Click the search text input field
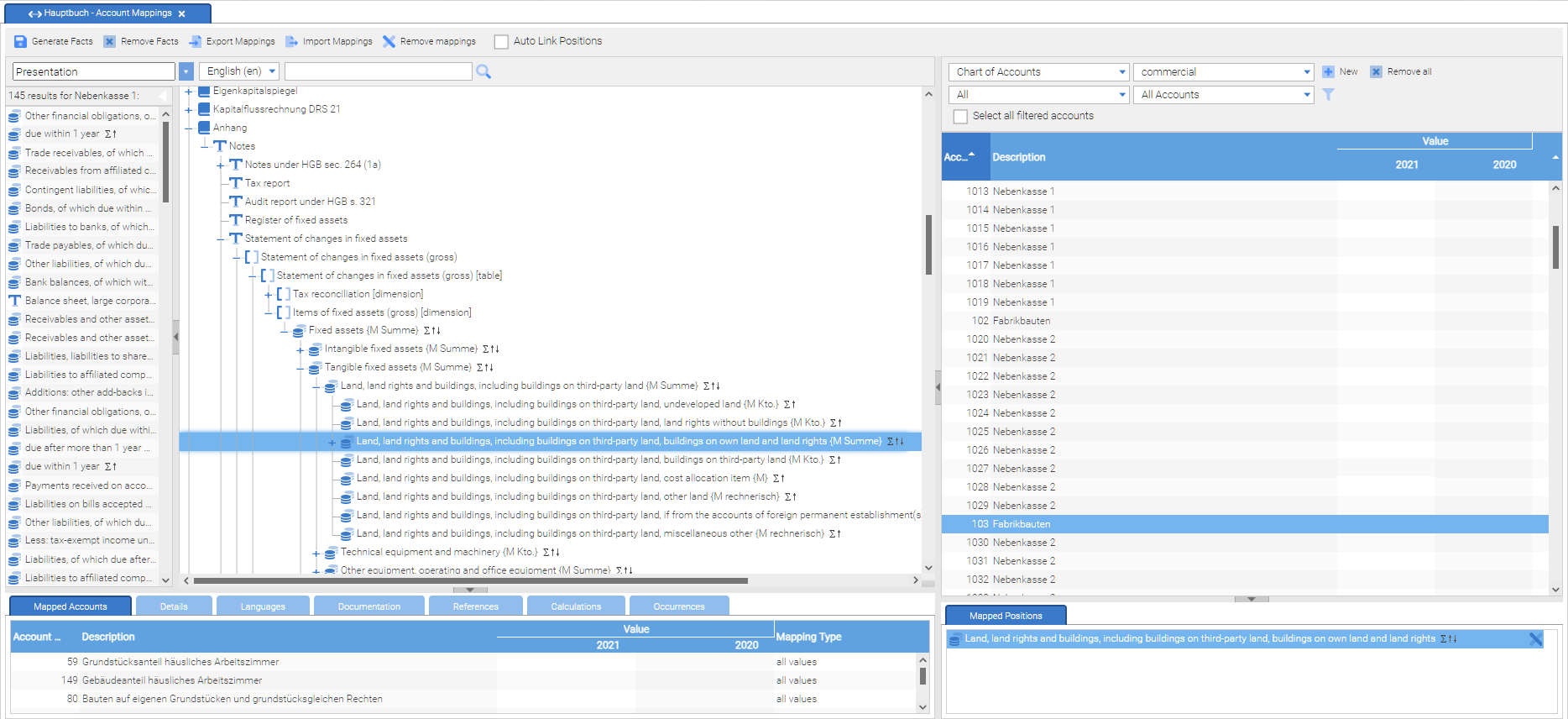Screen dimensions: 1568x719 coord(378,71)
